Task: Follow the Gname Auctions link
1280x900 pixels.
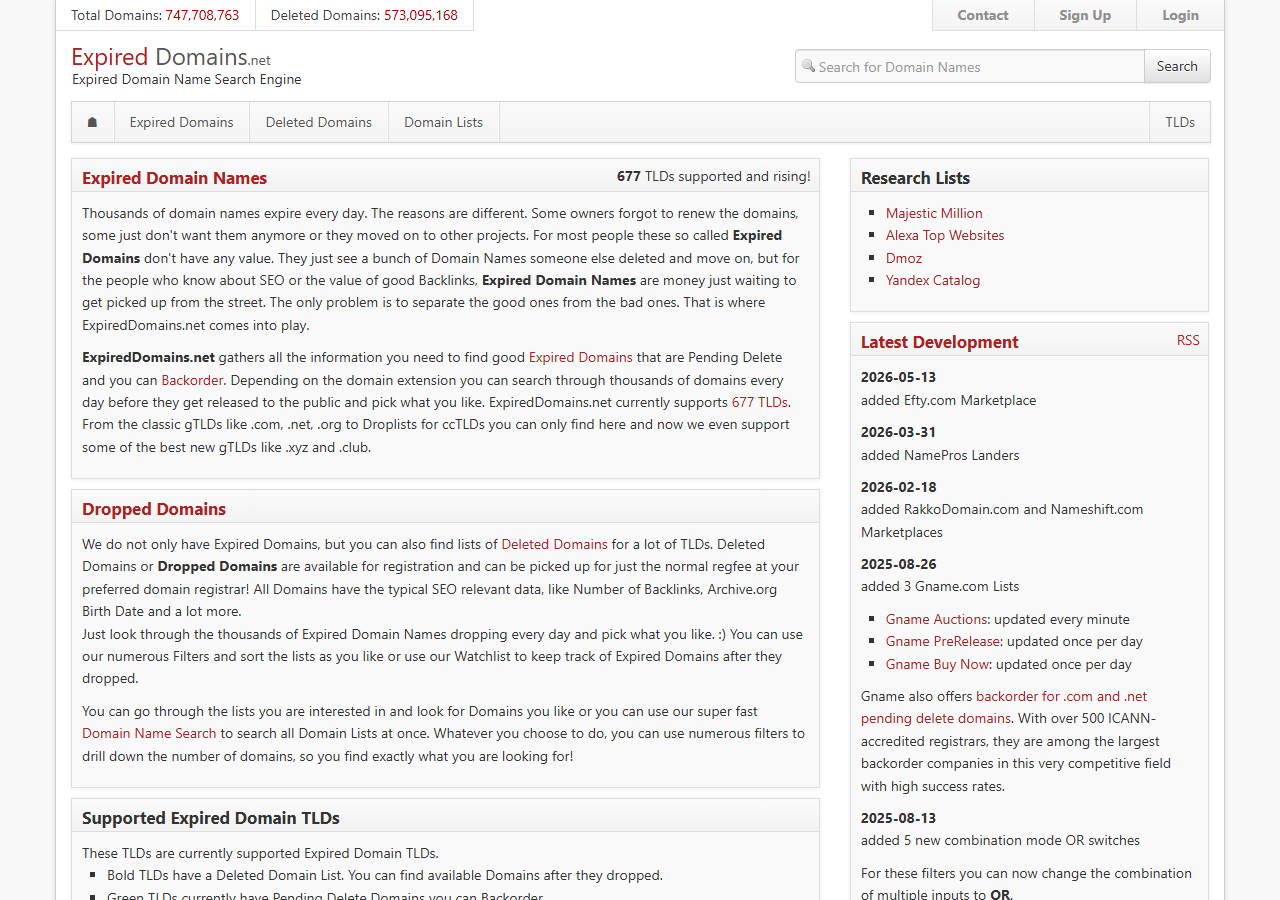Action: pos(938,619)
